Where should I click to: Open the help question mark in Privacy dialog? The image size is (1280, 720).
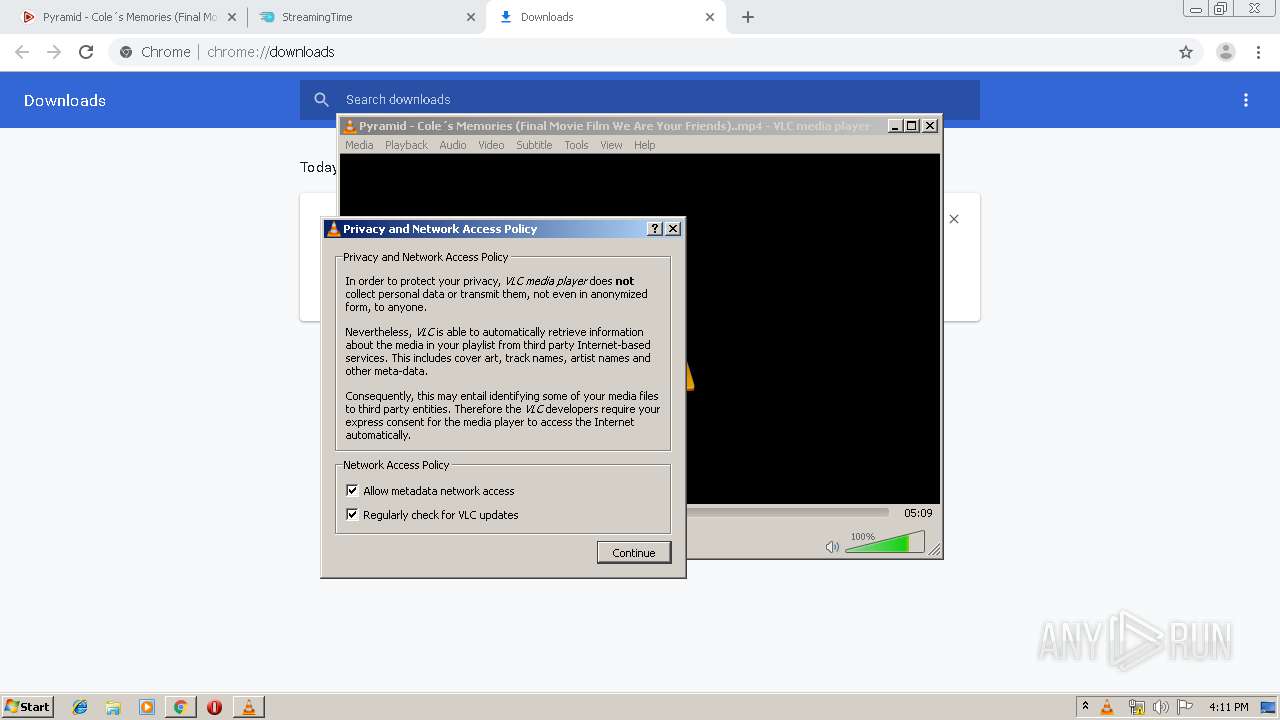(x=655, y=229)
